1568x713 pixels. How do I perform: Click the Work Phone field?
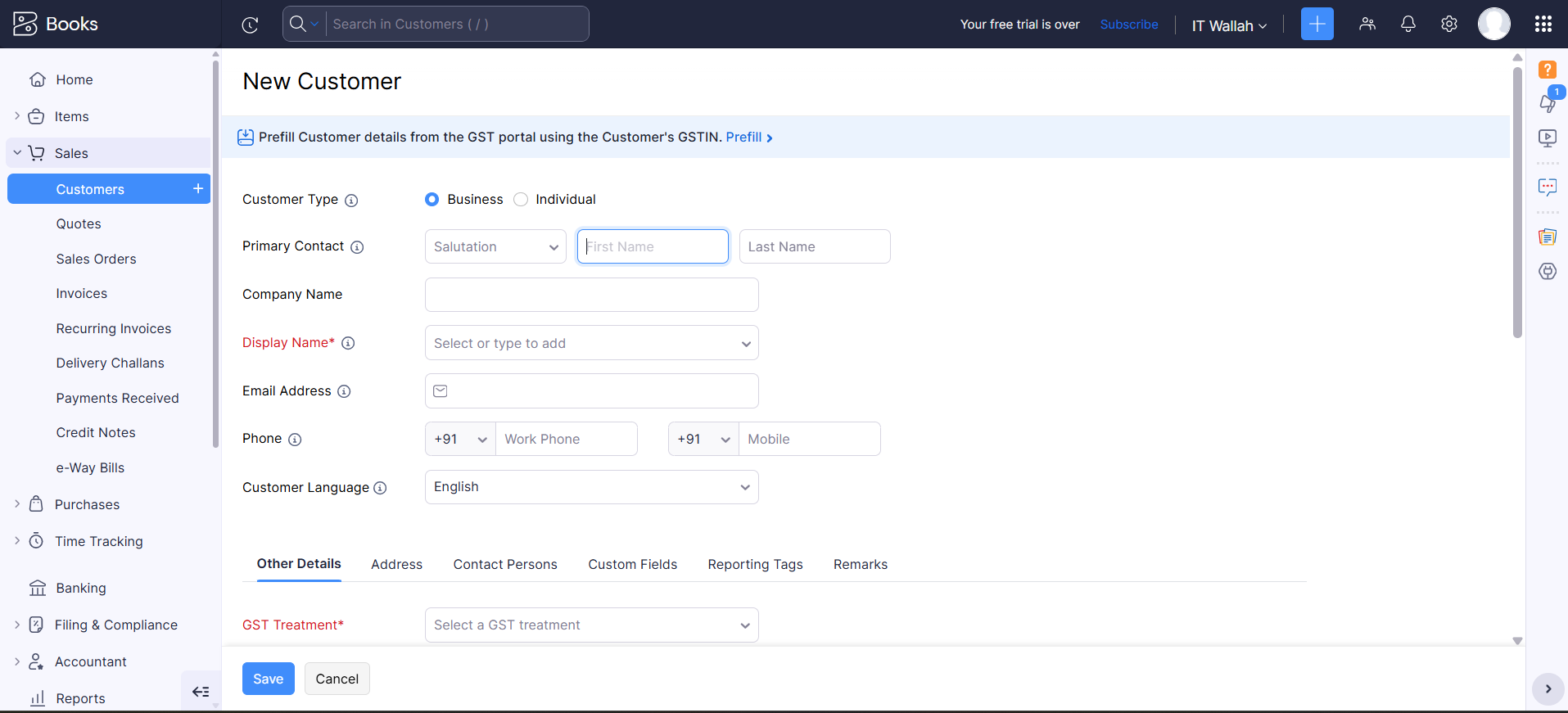click(567, 439)
